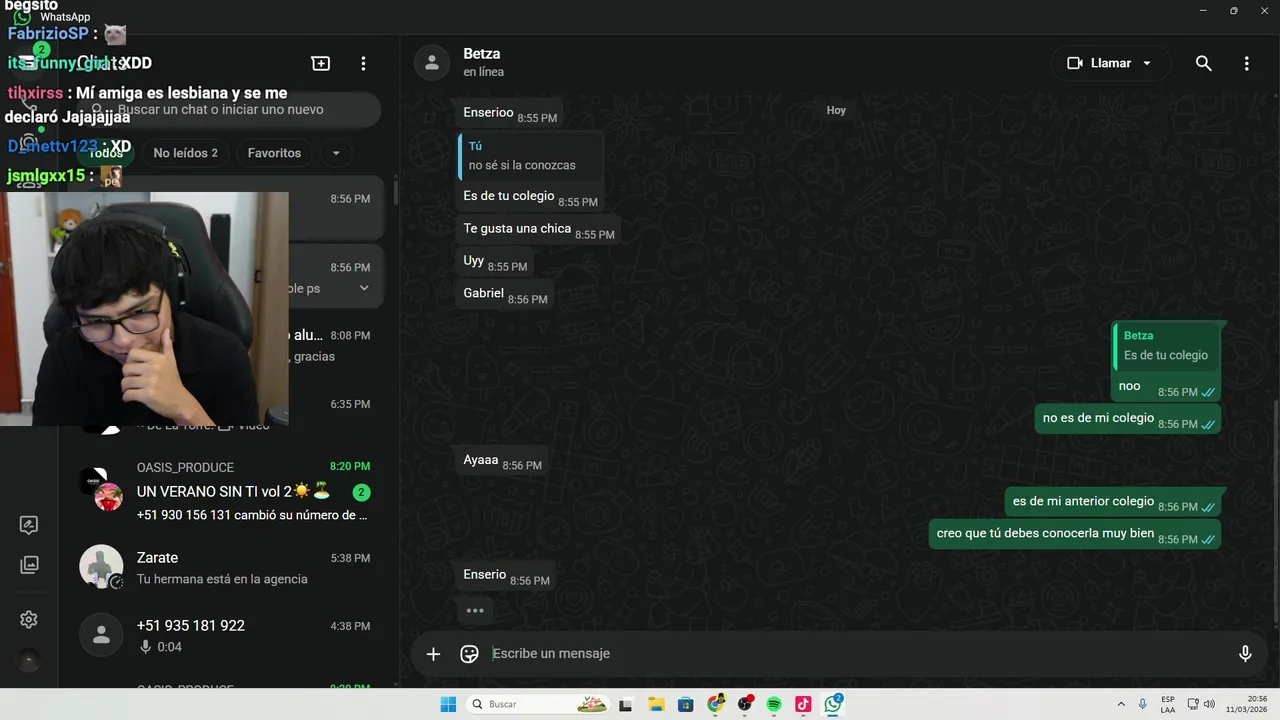Image resolution: width=1280 pixels, height=720 pixels.
Task: Open the clock and date 20:56 panel
Action: pyautogui.click(x=1246, y=704)
